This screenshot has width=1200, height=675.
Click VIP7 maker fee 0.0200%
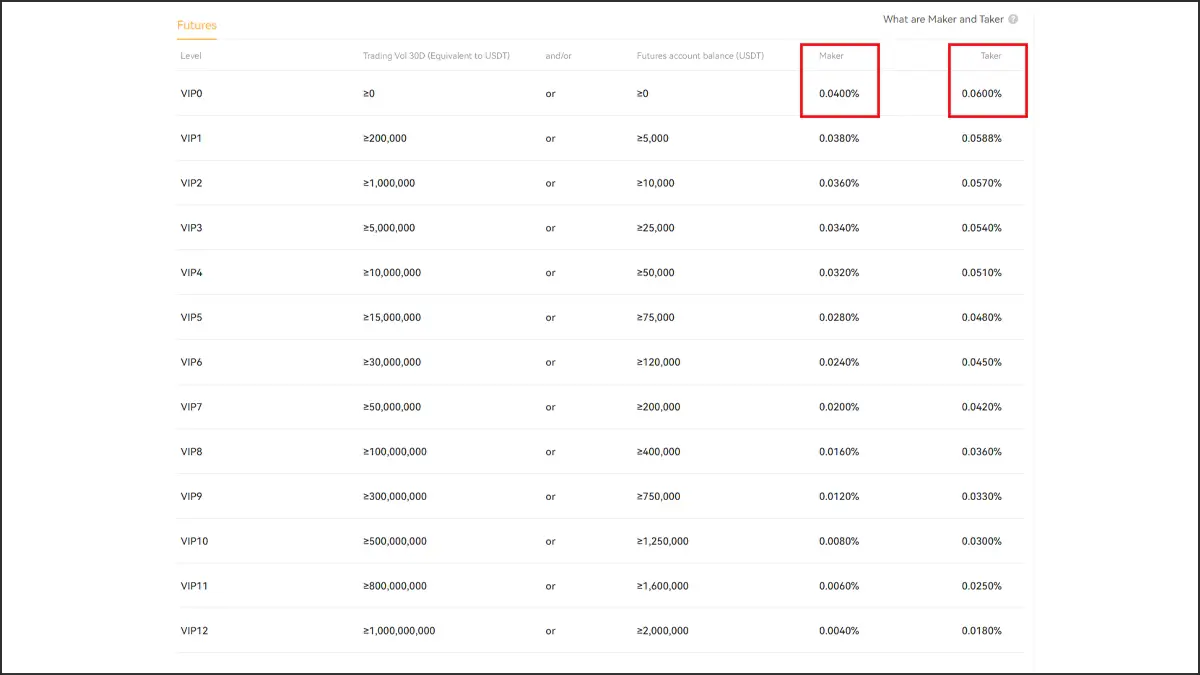pyautogui.click(x=839, y=407)
